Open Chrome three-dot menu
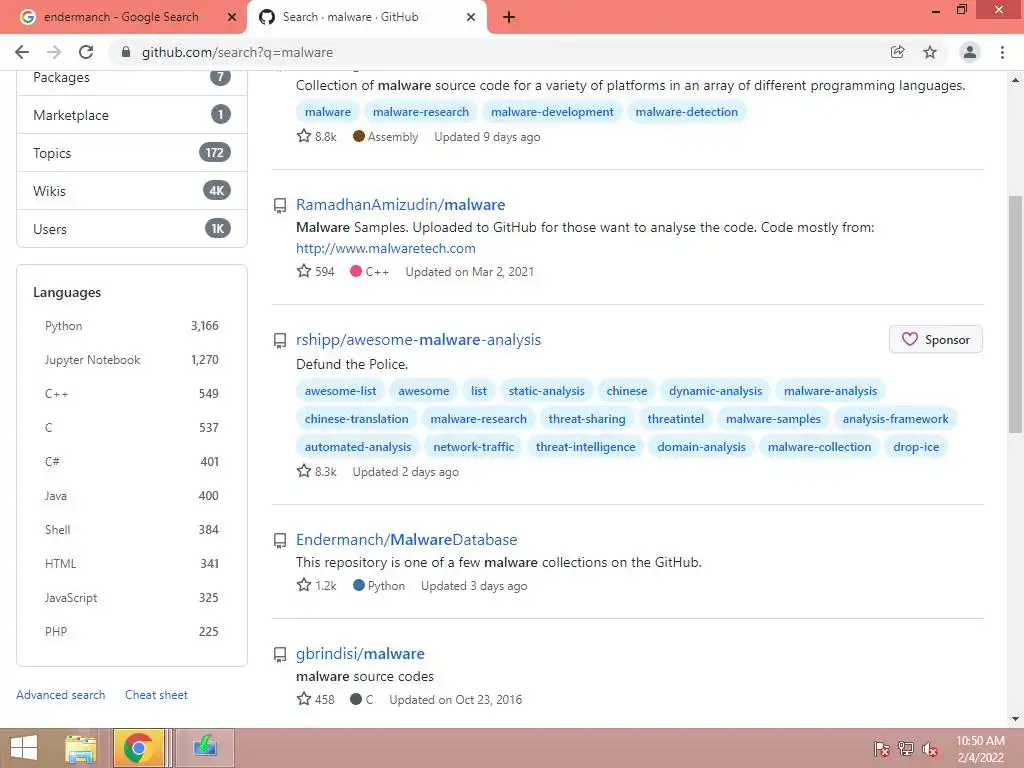1024x768 pixels. pos(1002,52)
